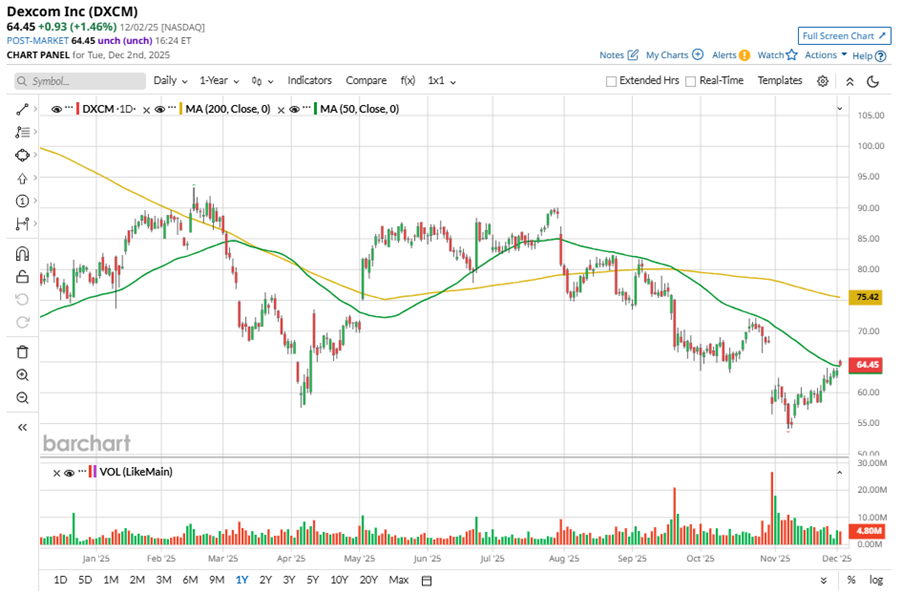Zoom in on the chart
The image size is (902, 594).
coord(22,375)
